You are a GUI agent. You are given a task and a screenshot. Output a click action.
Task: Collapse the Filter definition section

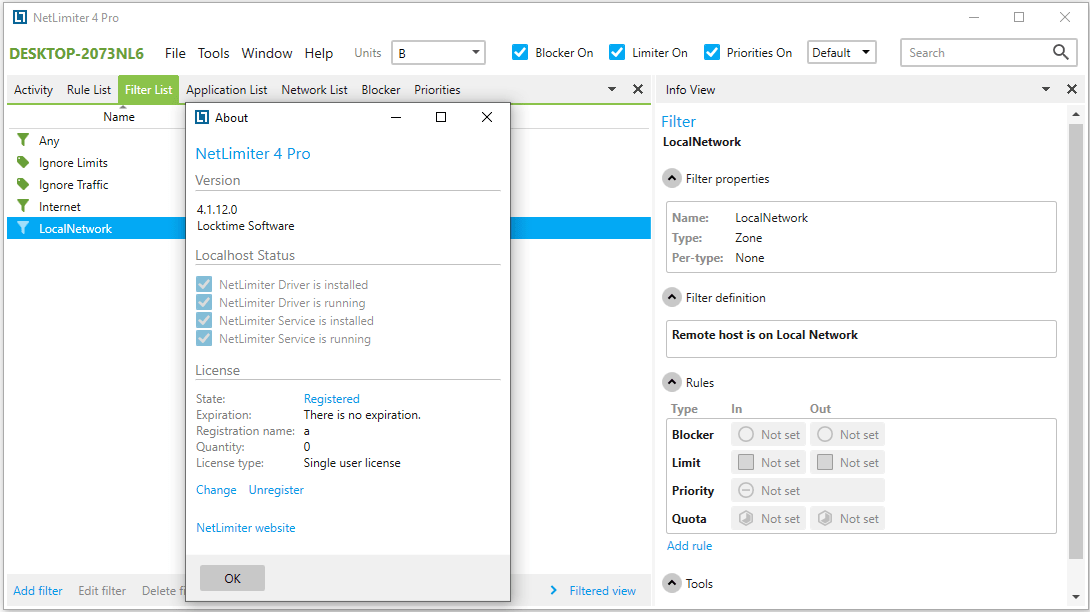click(672, 298)
